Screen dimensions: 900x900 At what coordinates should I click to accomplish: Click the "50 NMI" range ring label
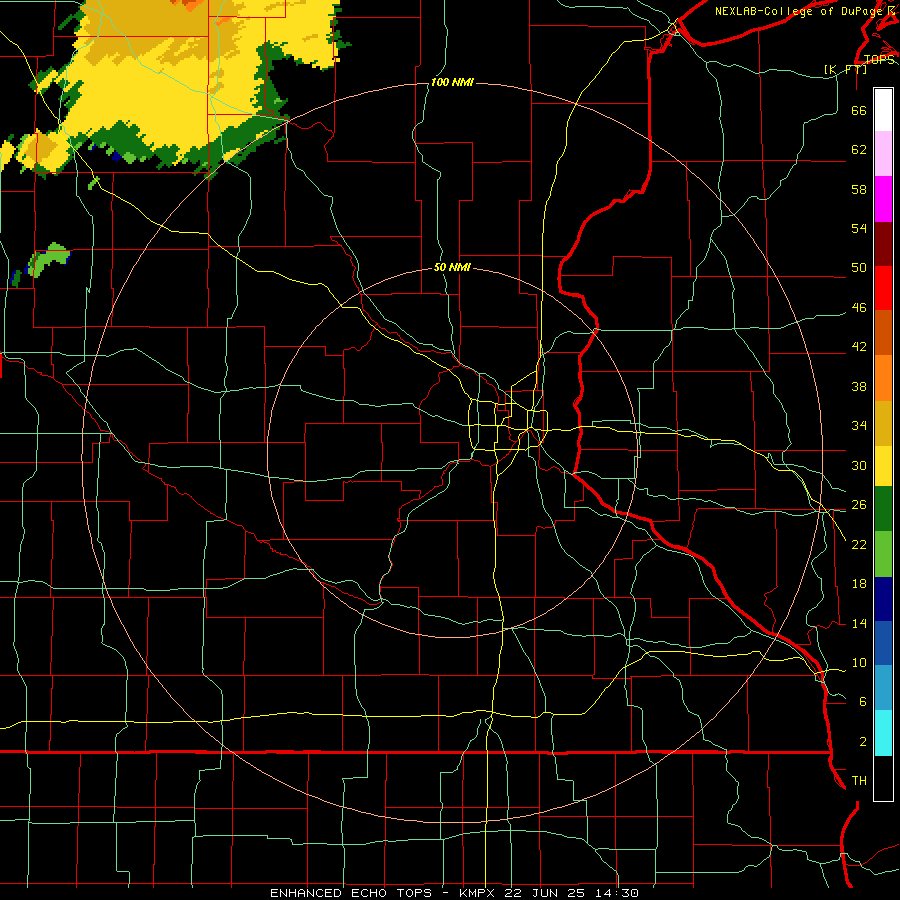coord(452,267)
